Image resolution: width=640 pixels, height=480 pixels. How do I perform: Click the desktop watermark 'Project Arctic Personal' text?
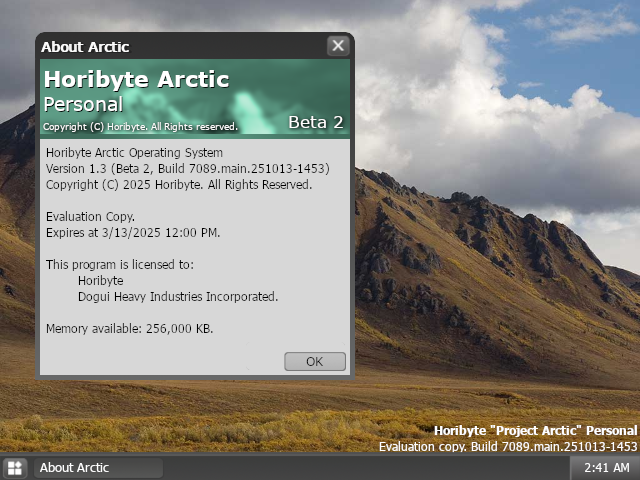pos(535,431)
